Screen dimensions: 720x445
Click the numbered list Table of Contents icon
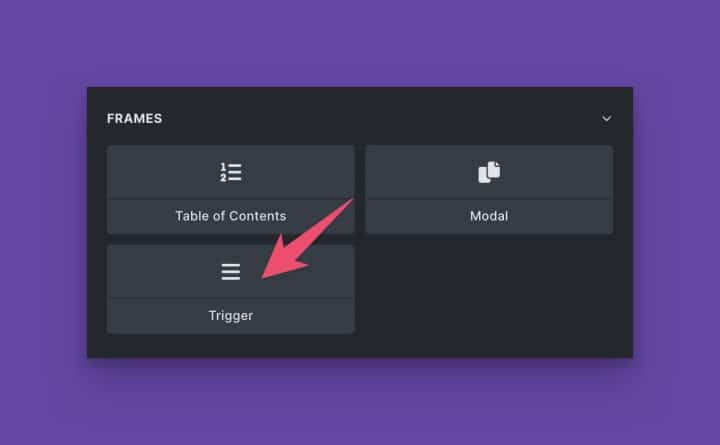(x=231, y=172)
